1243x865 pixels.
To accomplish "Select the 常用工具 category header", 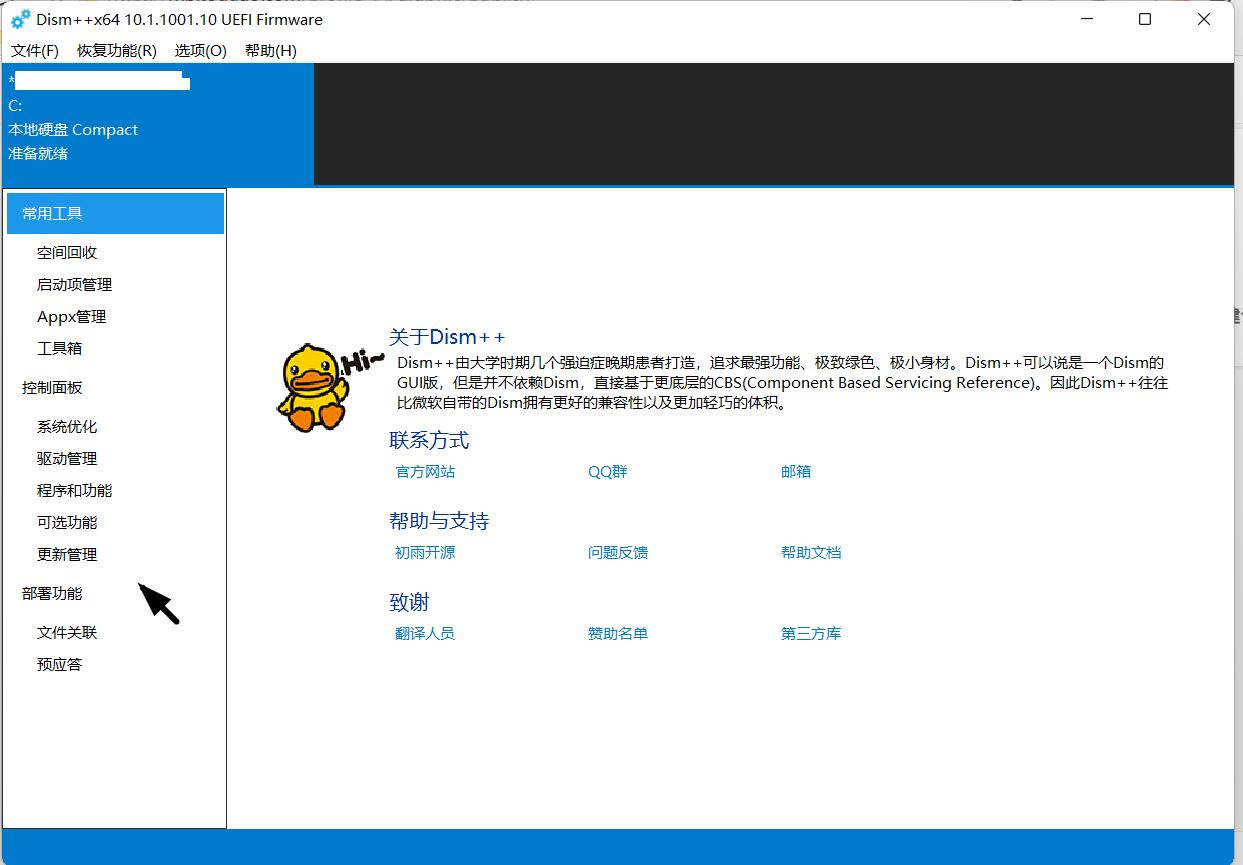I will 52,213.
